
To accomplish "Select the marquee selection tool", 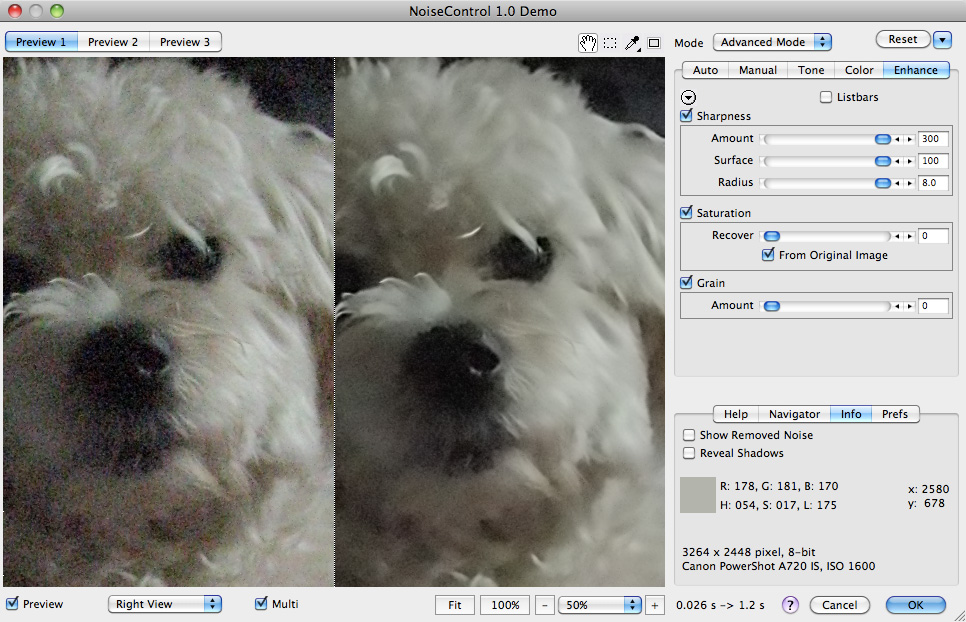I will 610,43.
